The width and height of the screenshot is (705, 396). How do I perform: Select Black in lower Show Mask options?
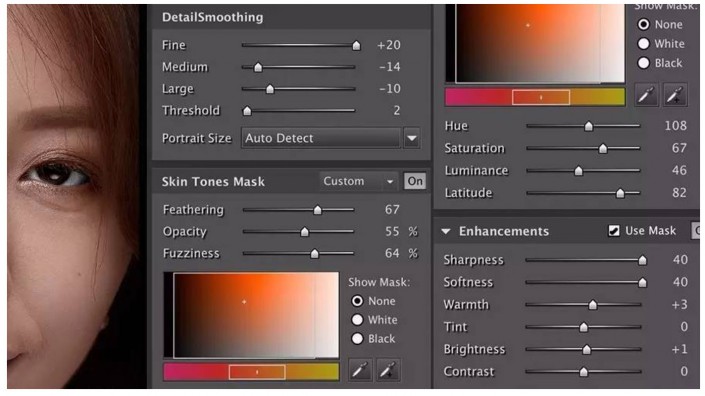tap(357, 338)
